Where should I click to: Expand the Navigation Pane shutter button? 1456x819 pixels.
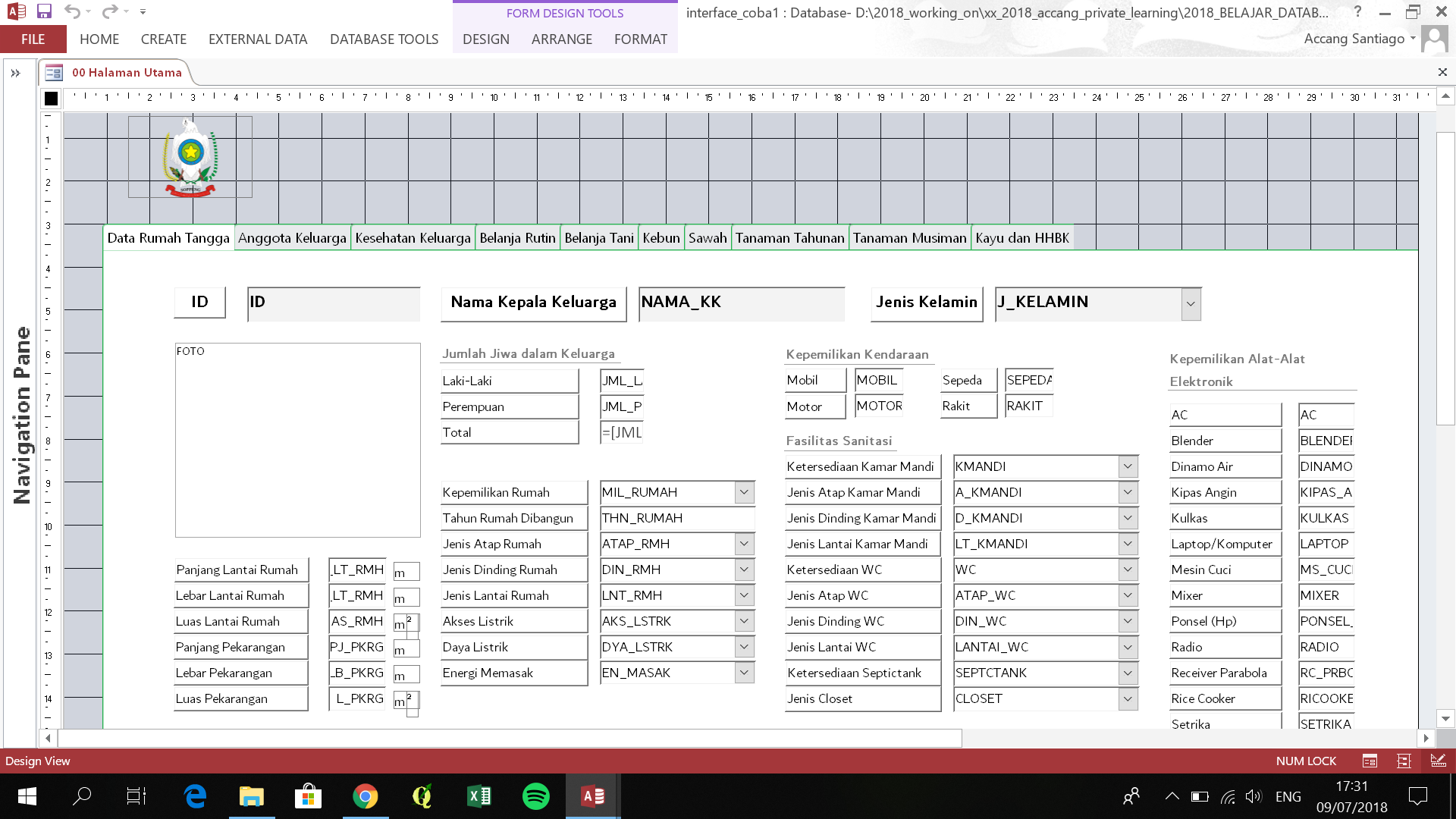click(x=15, y=74)
